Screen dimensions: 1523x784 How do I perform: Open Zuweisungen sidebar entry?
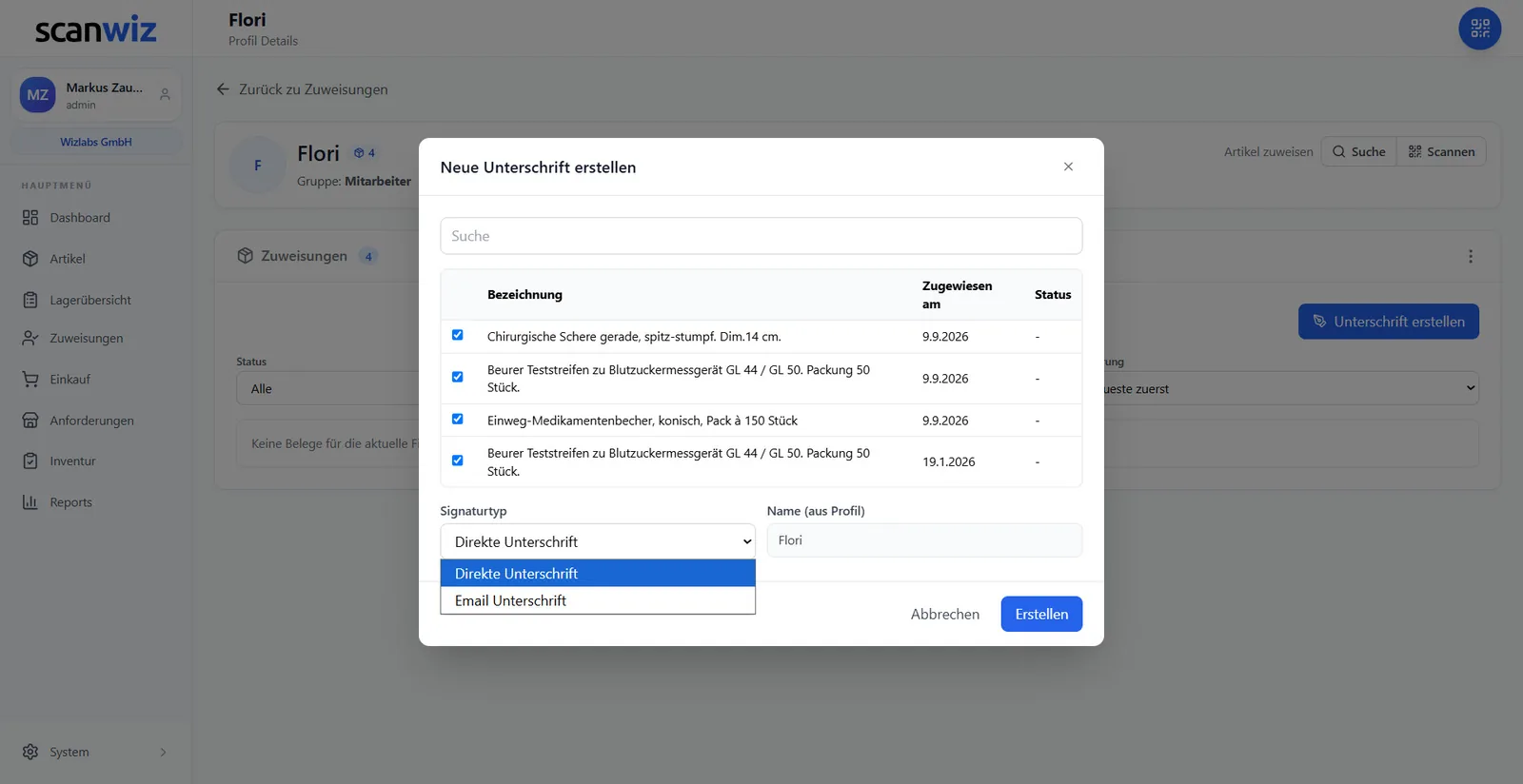pos(95,338)
